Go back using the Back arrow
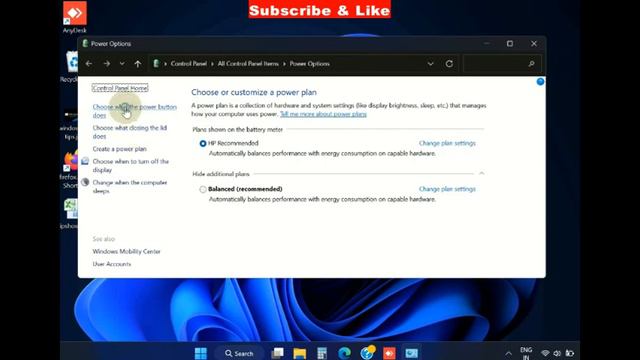Viewport: 640px width, 360px height. 89,64
